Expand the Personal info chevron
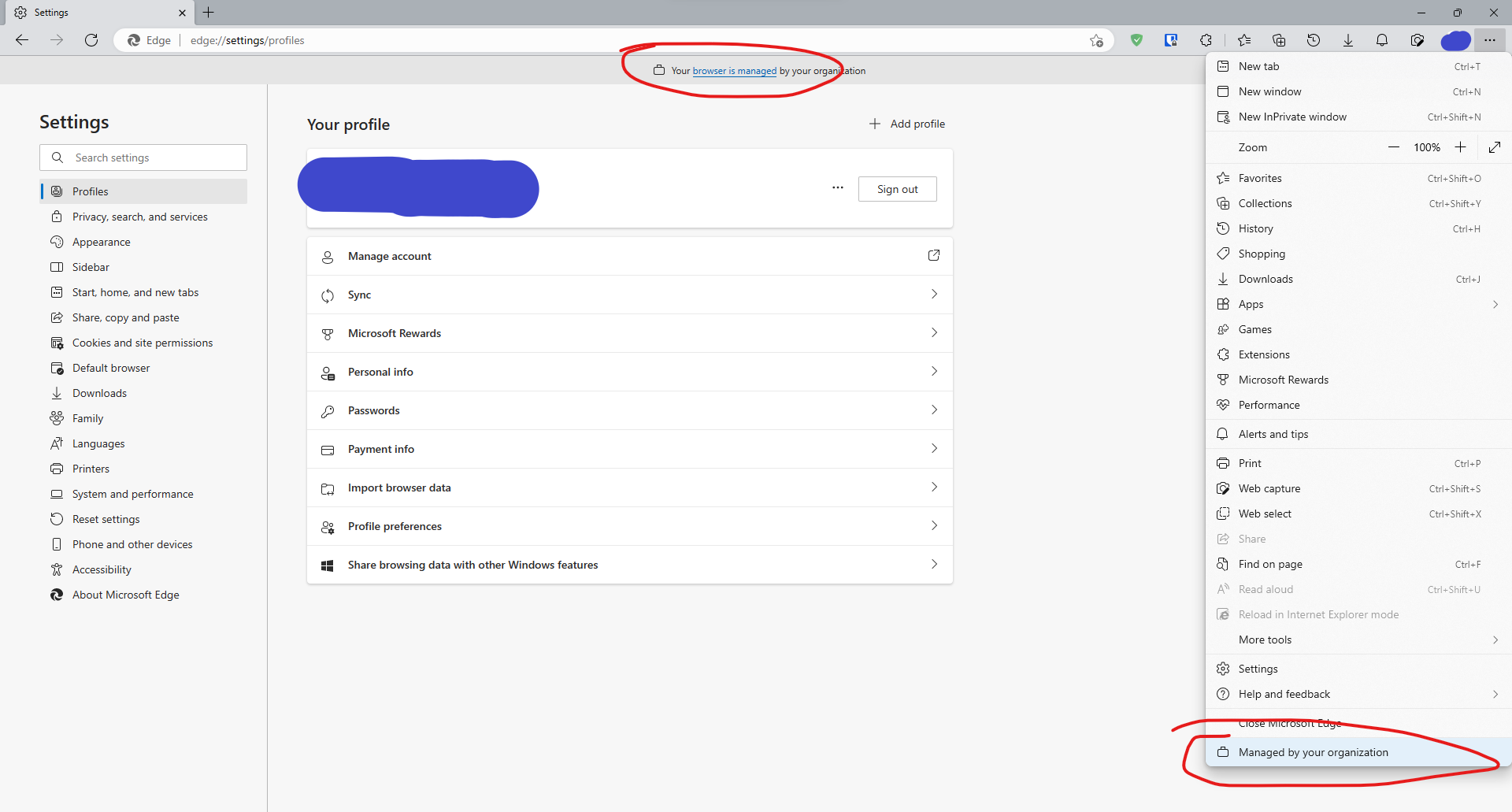Viewport: 1512px width, 812px height. (x=934, y=371)
